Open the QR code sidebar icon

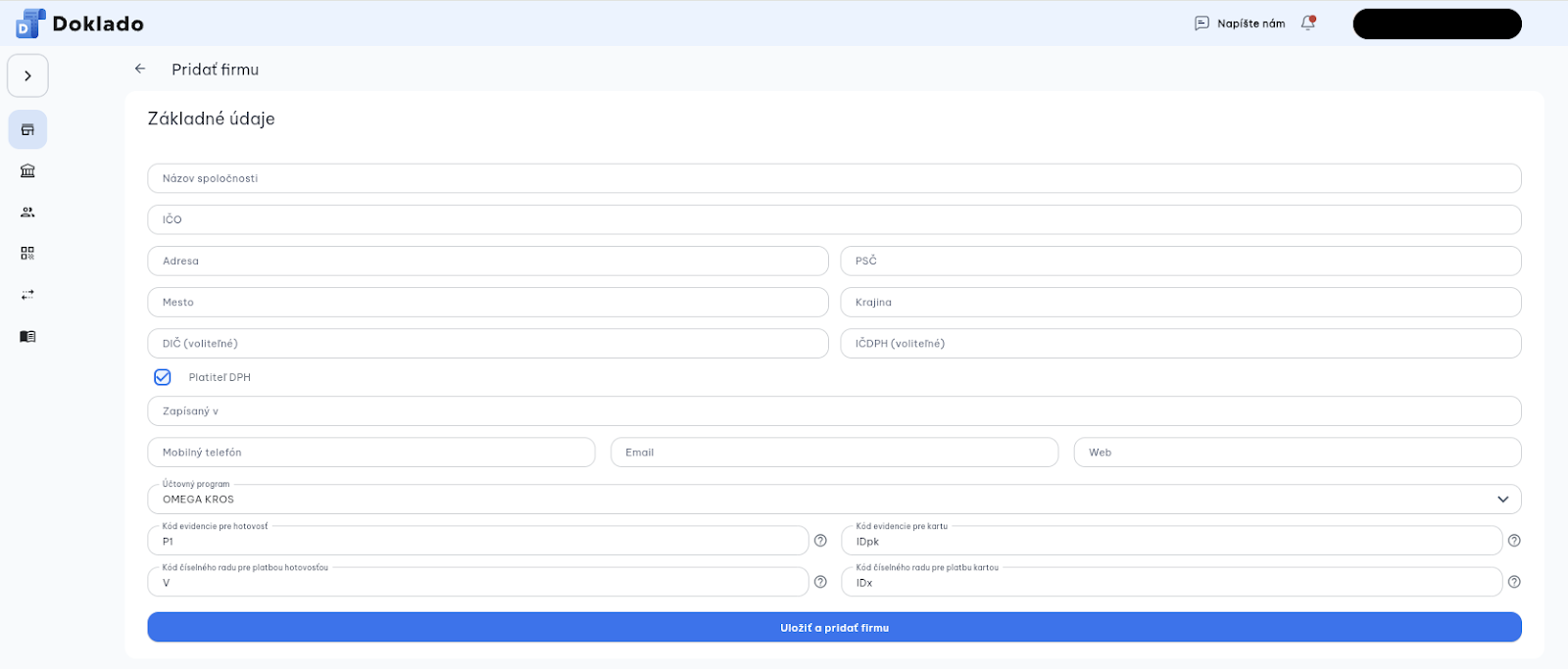click(x=27, y=253)
